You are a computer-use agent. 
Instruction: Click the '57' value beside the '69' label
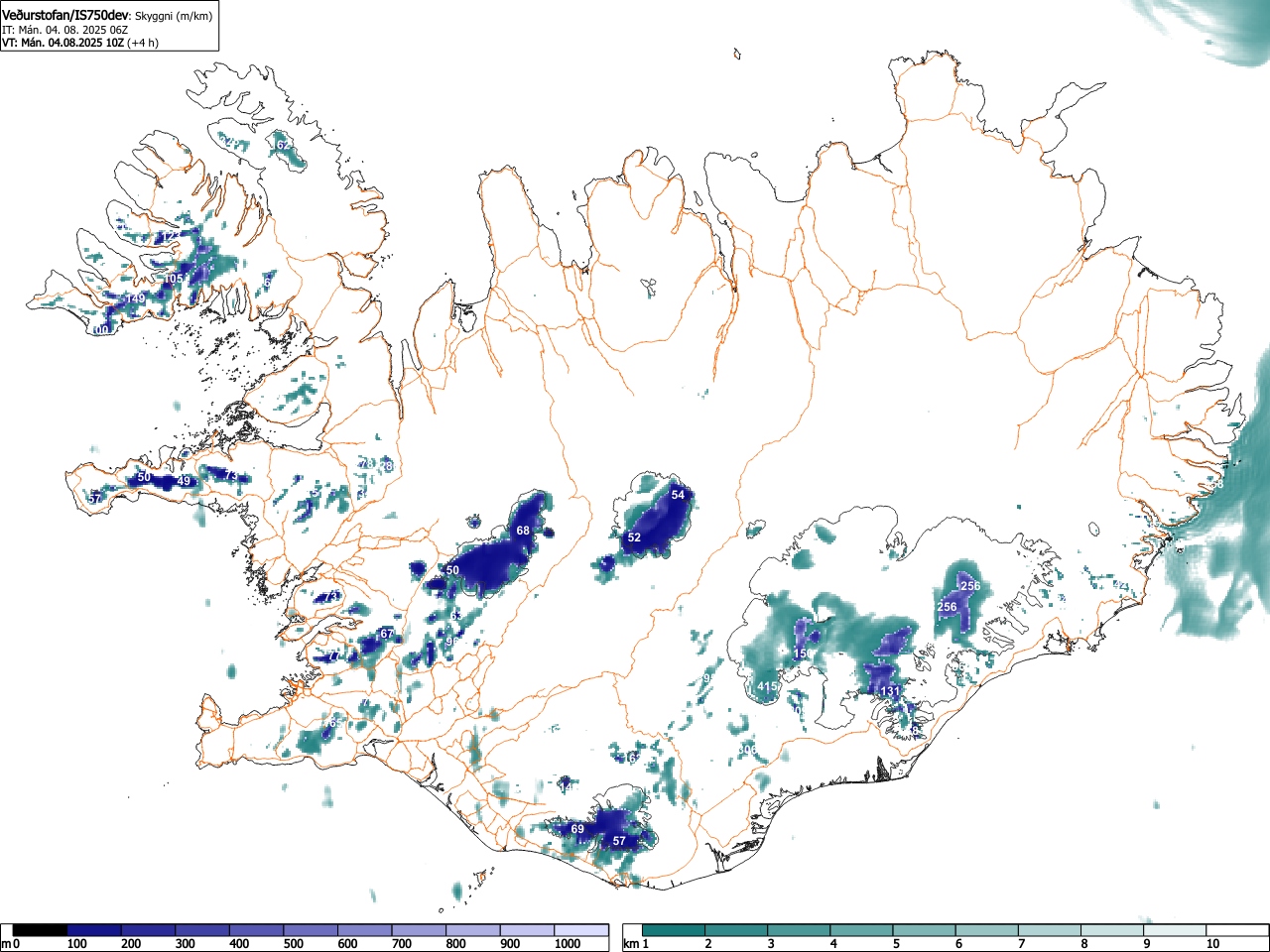click(619, 841)
